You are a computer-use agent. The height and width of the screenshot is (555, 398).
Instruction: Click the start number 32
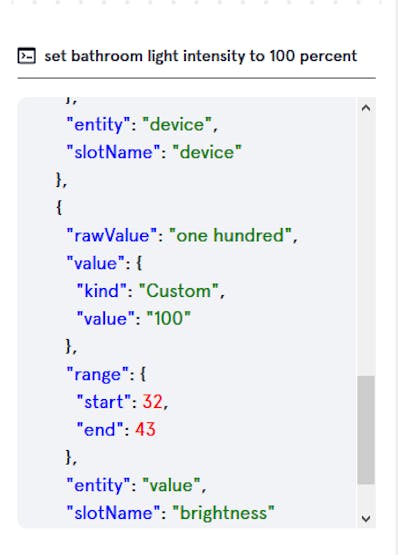click(153, 402)
